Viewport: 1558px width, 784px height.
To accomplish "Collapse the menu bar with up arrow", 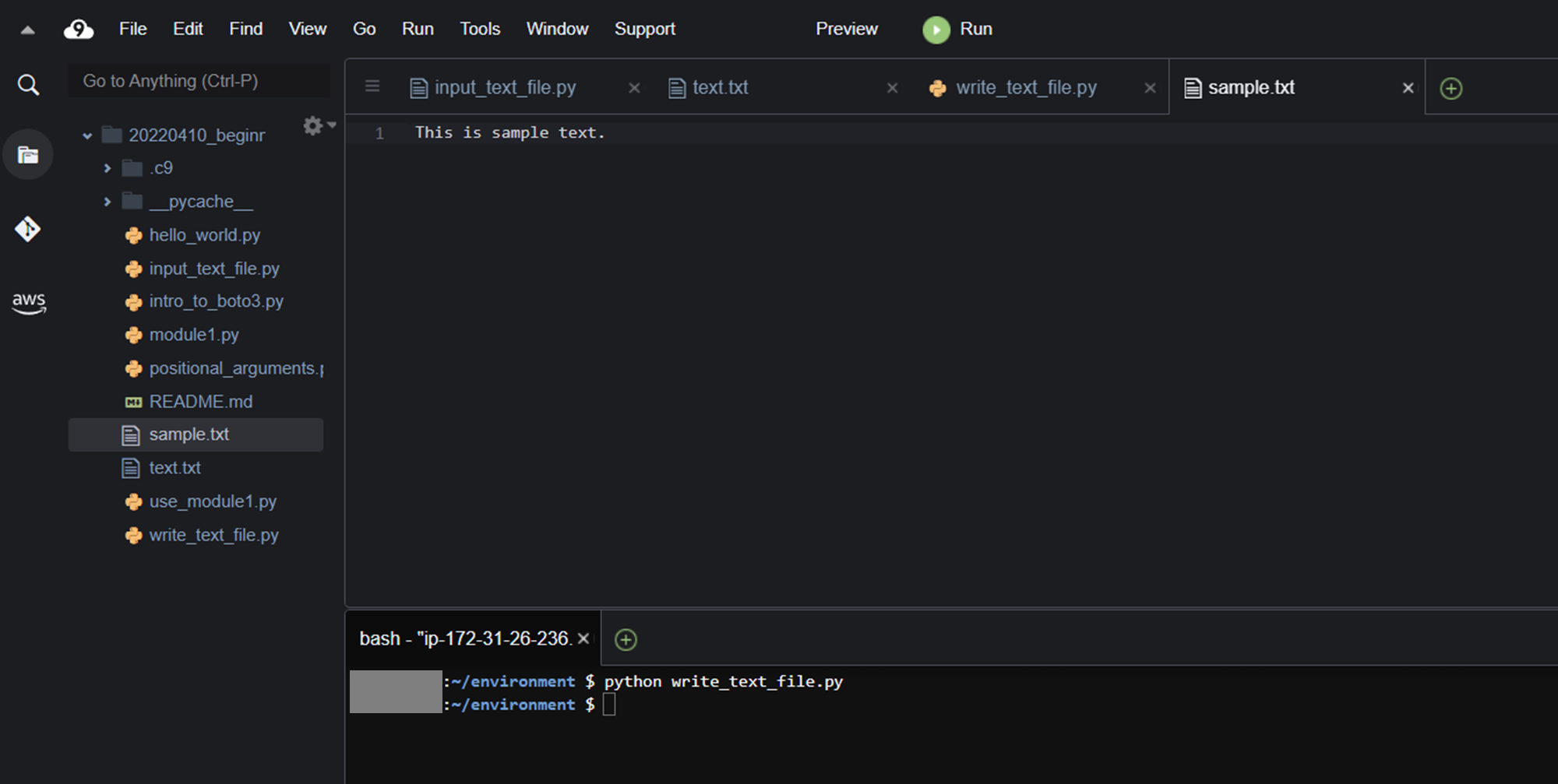I will (x=27, y=30).
